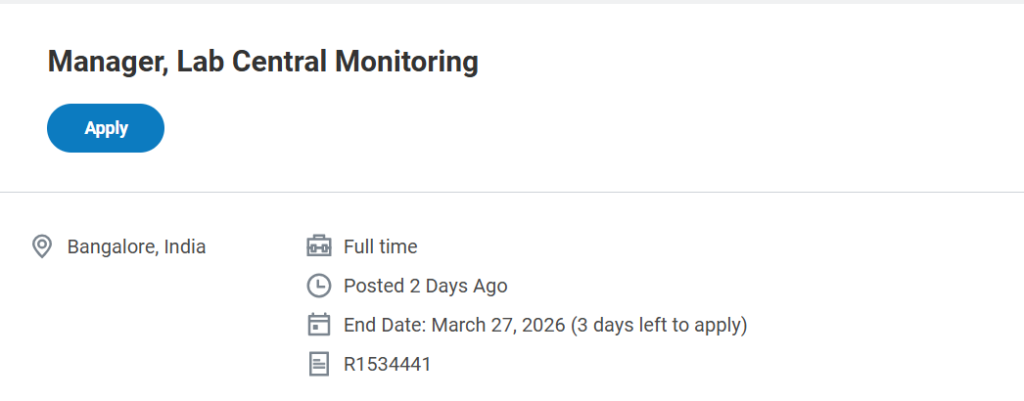Click the blue Apply button
The image size is (1024, 401).
pyautogui.click(x=105, y=128)
